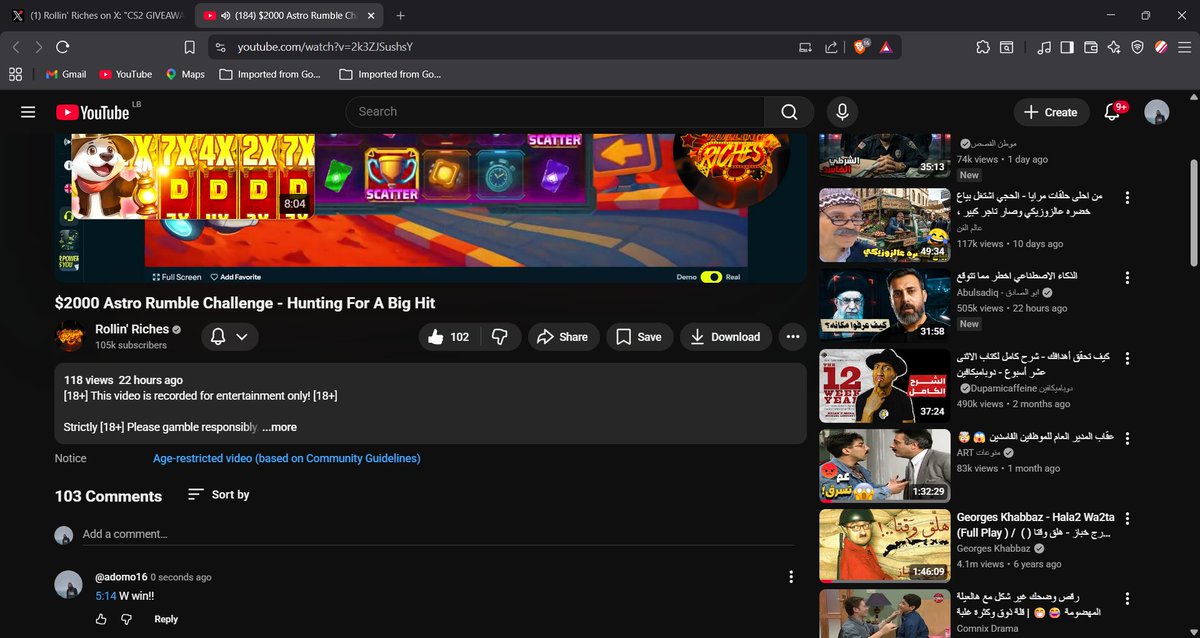The width and height of the screenshot is (1200, 638).
Task: Click the YouTube logo home link
Action: click(93, 112)
